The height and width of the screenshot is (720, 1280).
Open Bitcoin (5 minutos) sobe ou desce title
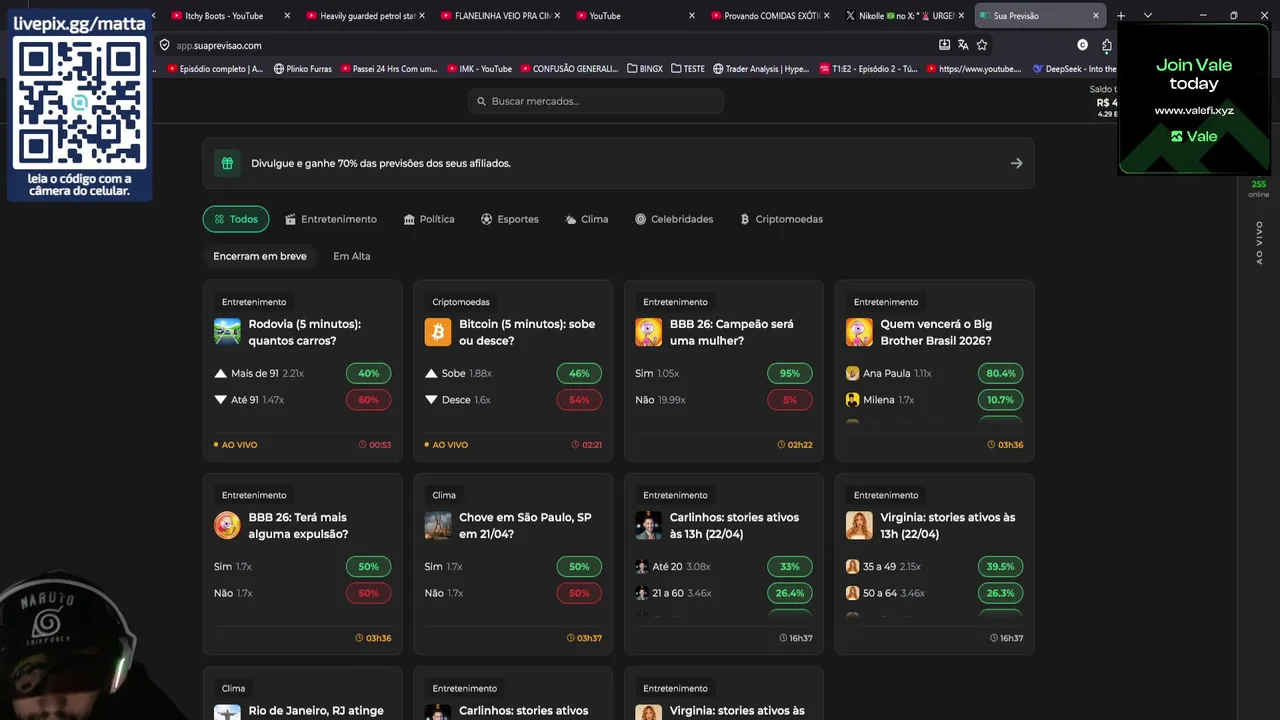point(527,332)
